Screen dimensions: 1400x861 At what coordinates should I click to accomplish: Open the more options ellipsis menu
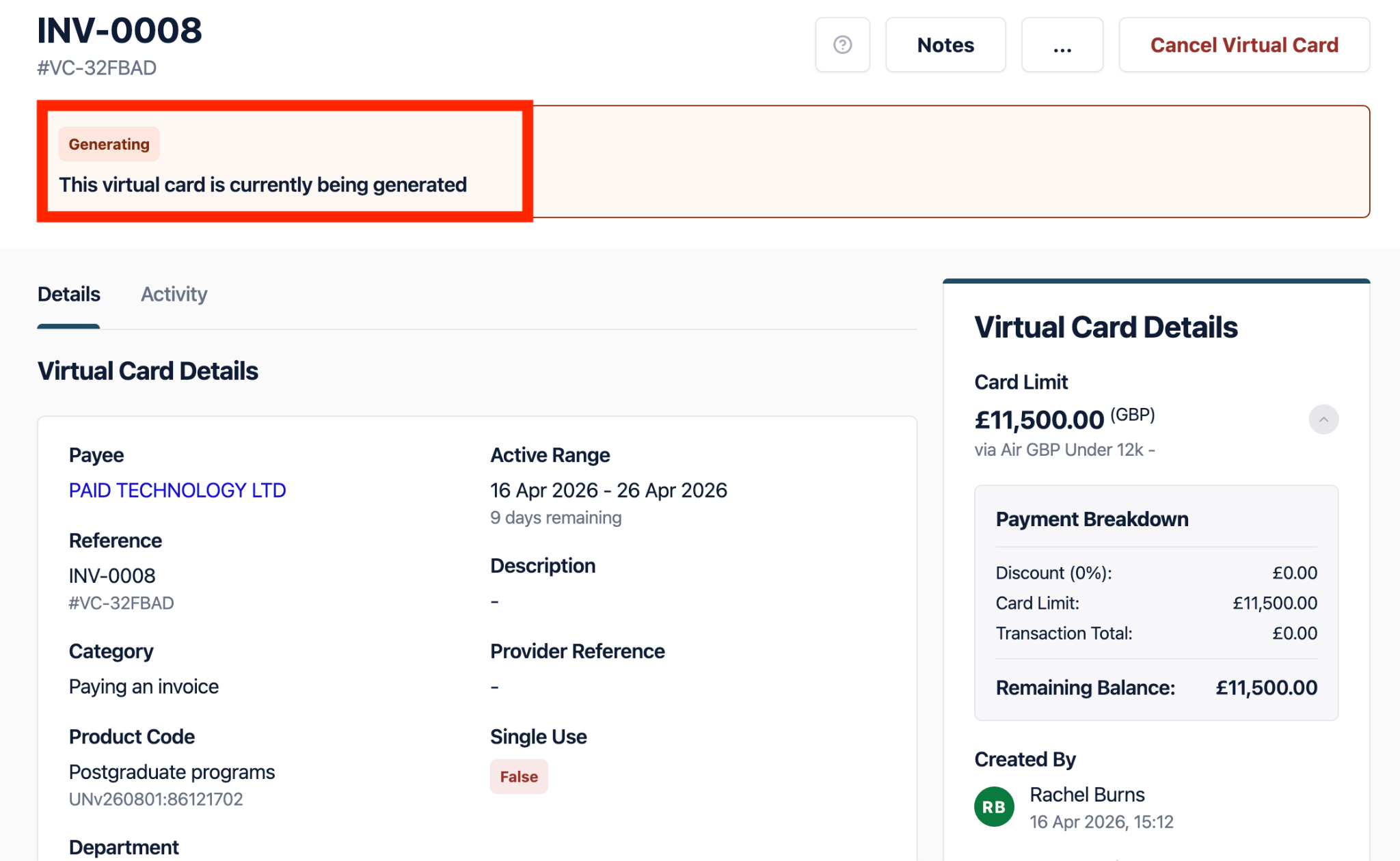point(1062,45)
